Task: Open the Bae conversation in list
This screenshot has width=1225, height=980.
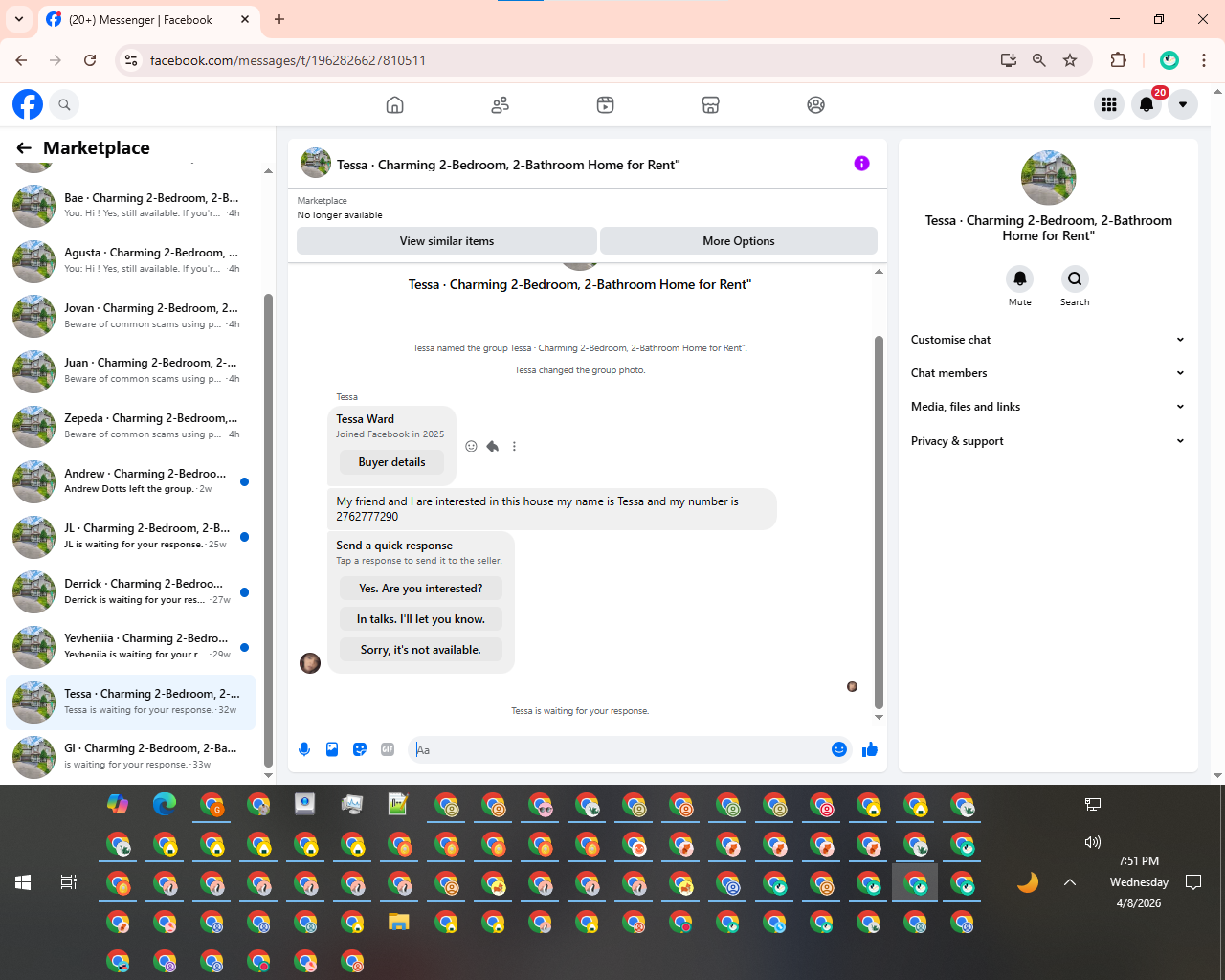Action: [131, 206]
